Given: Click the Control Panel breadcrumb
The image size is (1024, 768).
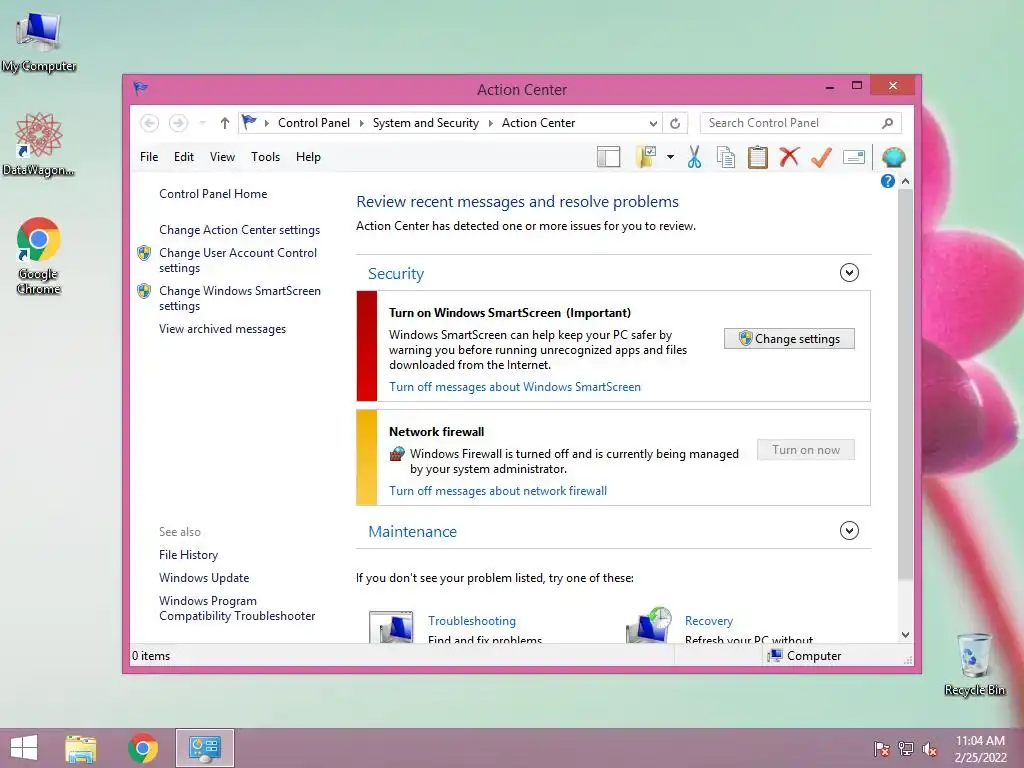Looking at the screenshot, I should click(x=313, y=123).
